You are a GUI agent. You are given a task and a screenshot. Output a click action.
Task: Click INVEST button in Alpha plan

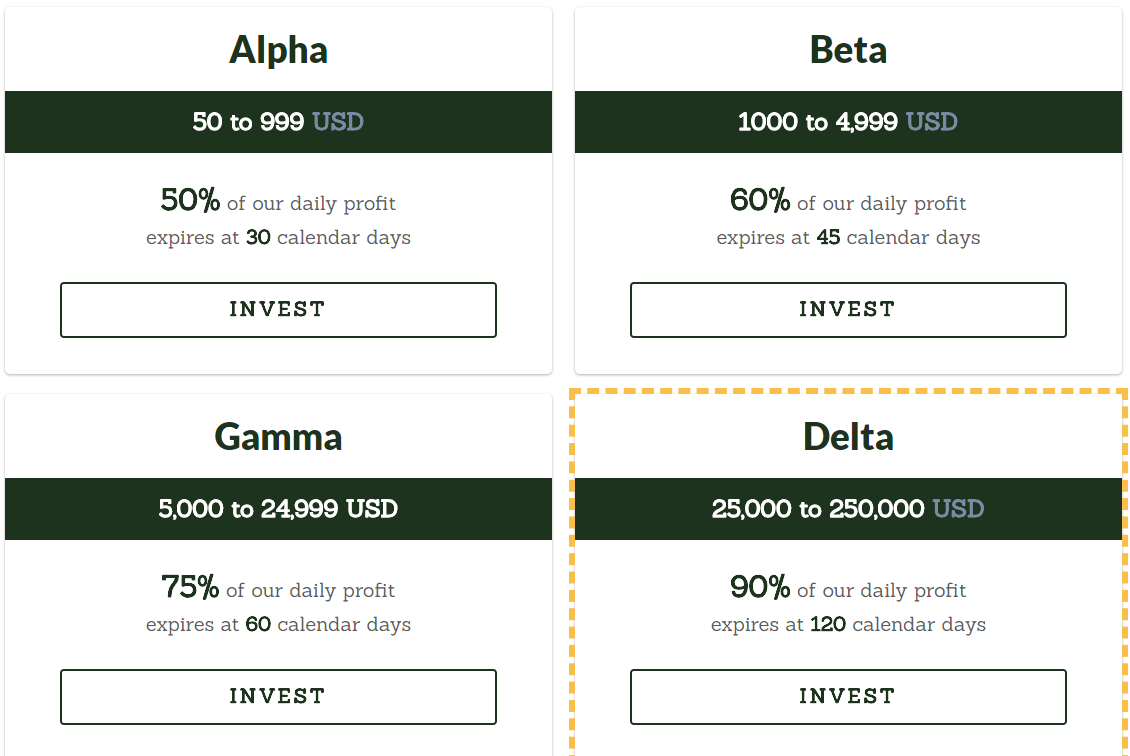278,310
